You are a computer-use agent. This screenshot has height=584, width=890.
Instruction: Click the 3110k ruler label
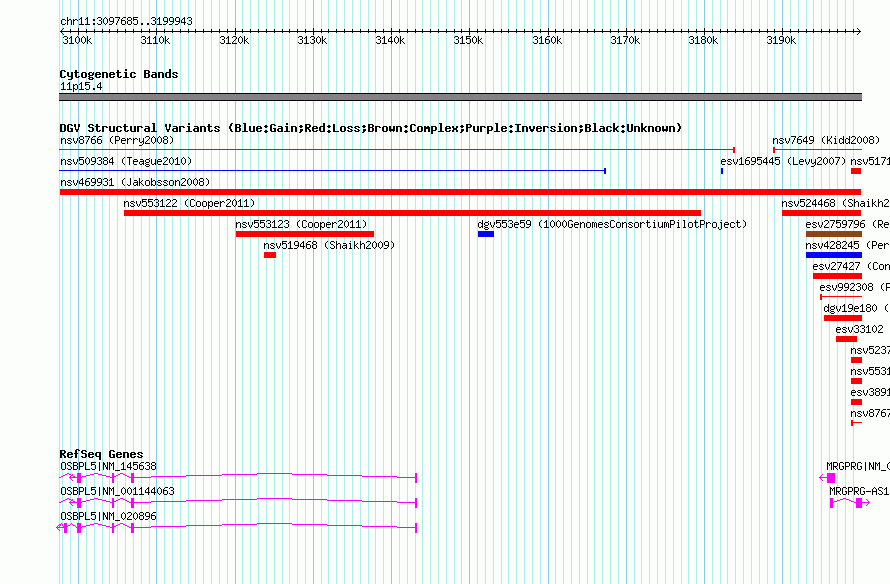click(x=155, y=40)
